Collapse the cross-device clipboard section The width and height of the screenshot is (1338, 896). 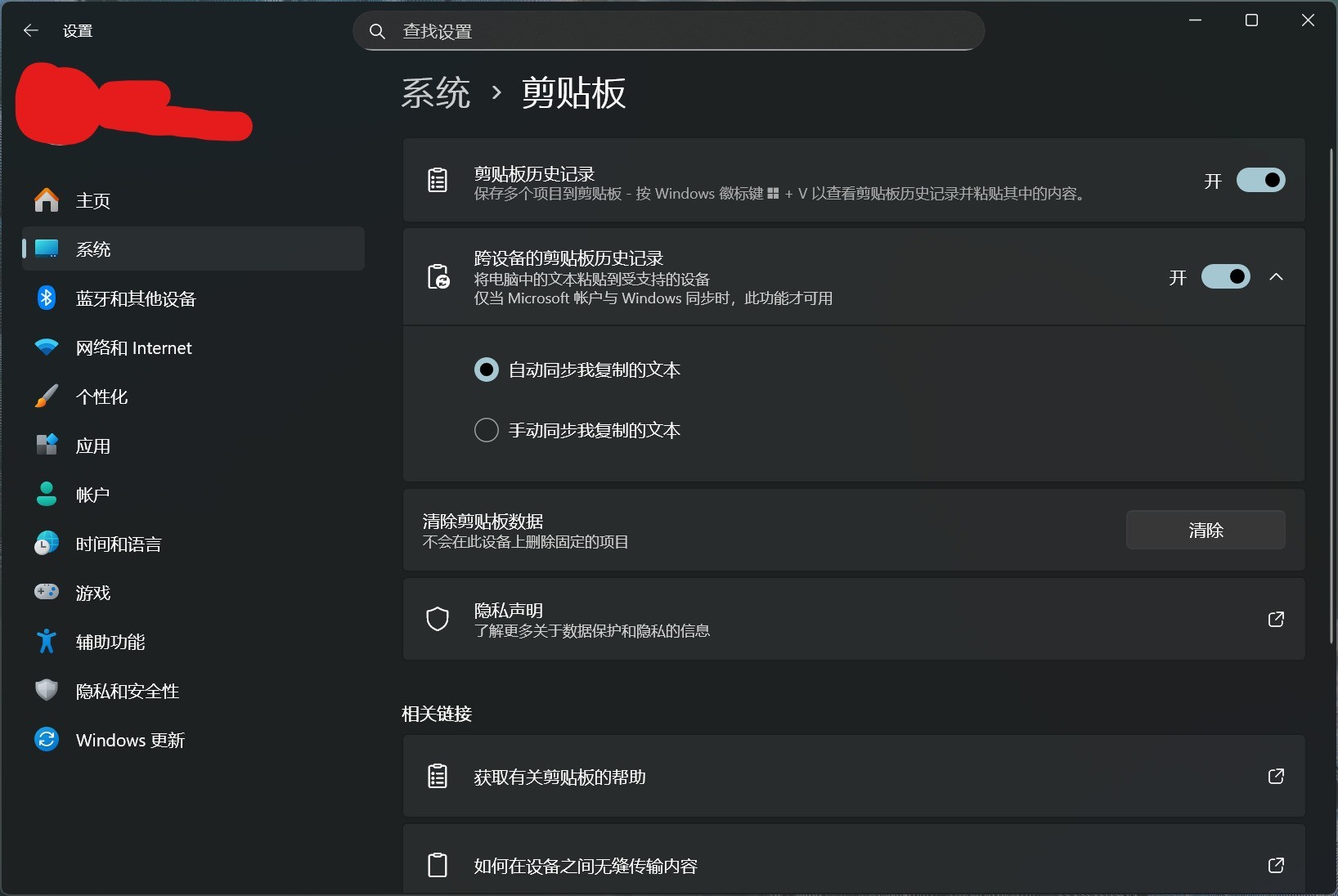1277,276
